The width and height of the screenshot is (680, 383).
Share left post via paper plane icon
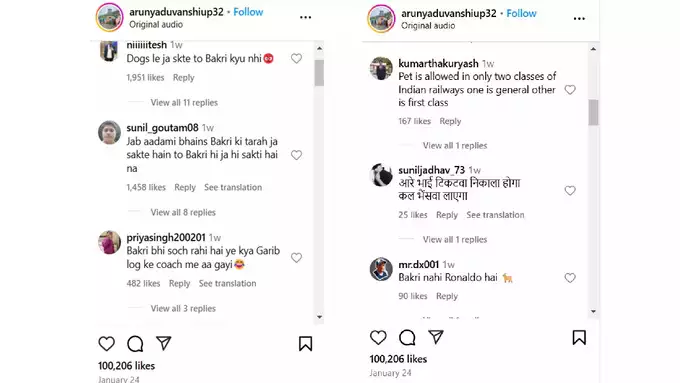(163, 343)
